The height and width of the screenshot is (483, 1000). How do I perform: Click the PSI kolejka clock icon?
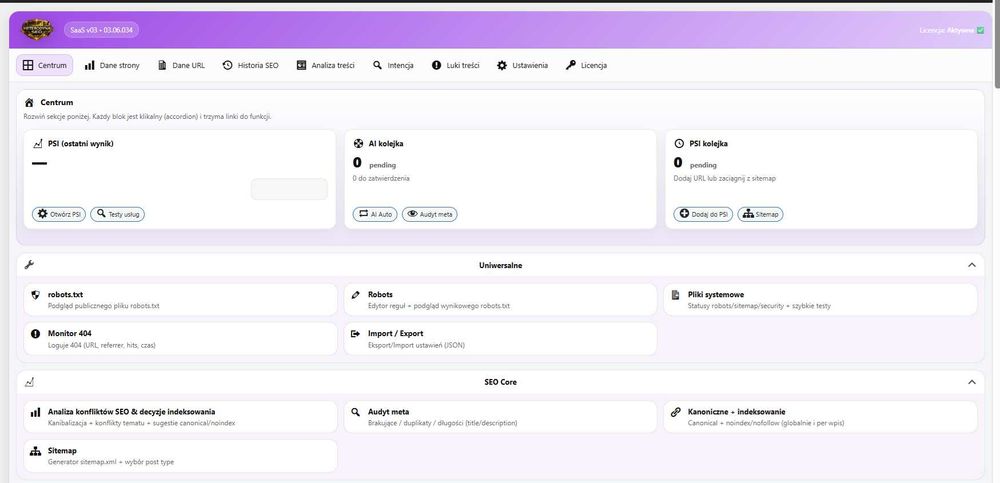[x=679, y=144]
